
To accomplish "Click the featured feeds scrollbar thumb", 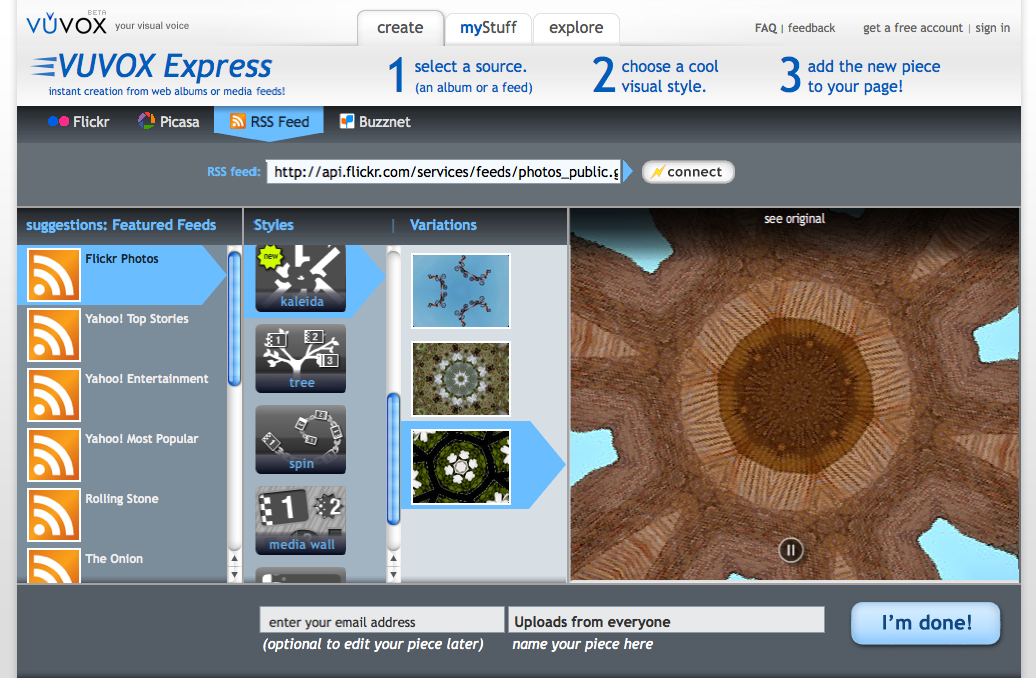I will click(x=234, y=319).
